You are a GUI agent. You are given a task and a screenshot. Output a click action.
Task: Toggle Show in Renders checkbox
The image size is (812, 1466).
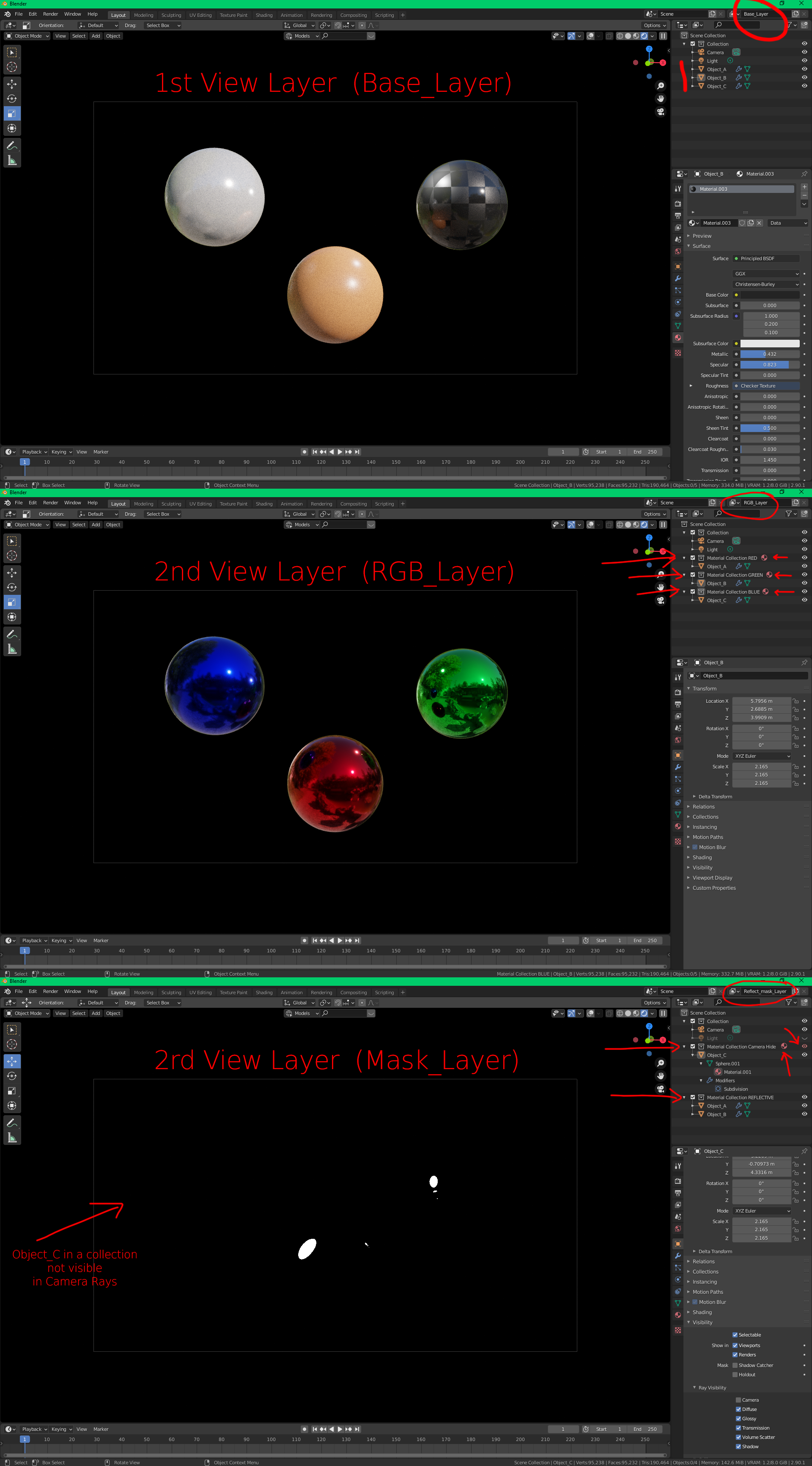735,1355
